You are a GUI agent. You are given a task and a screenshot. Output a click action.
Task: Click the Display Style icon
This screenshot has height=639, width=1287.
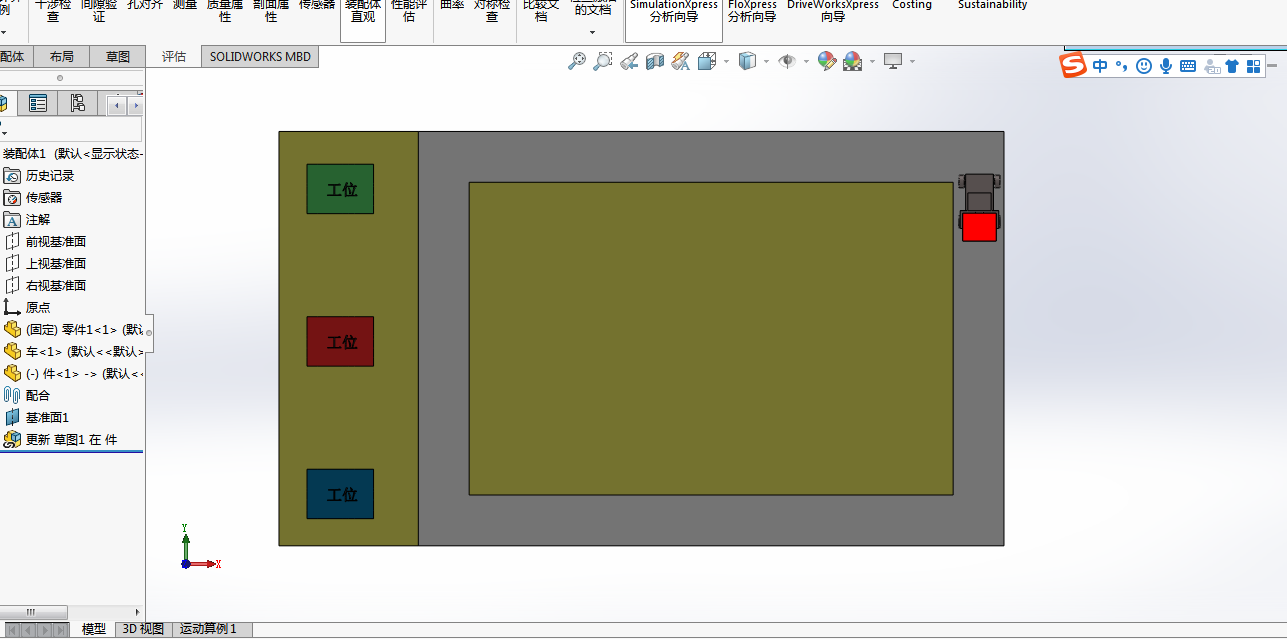[x=747, y=61]
